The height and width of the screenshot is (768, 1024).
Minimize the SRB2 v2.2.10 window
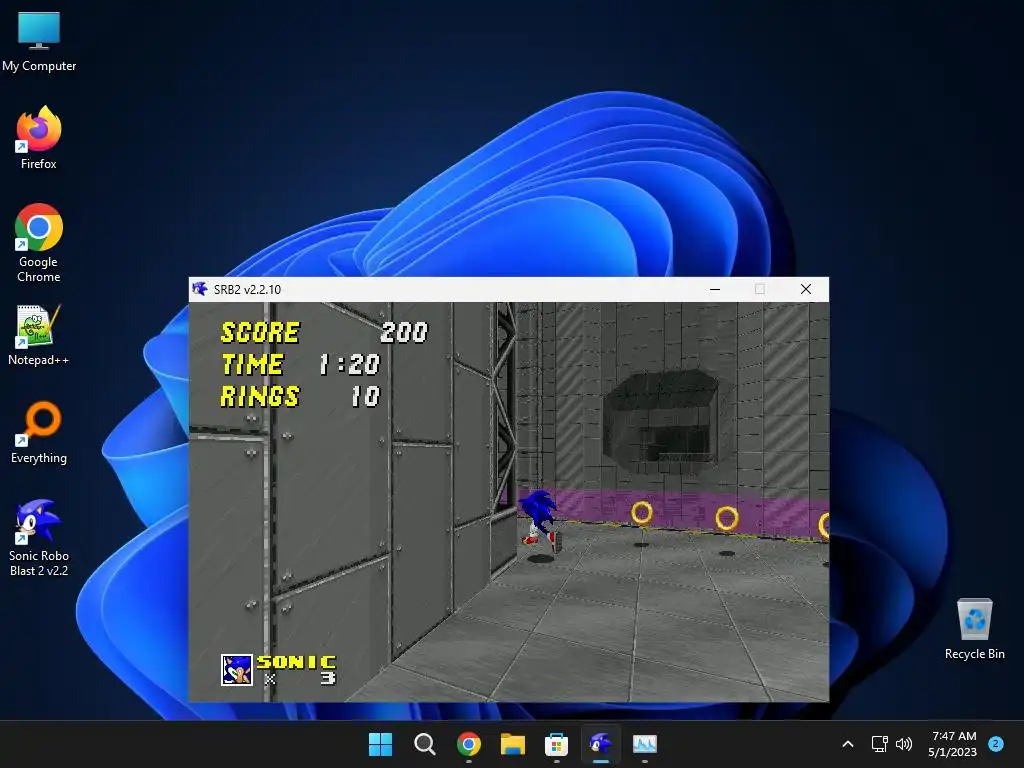715,289
